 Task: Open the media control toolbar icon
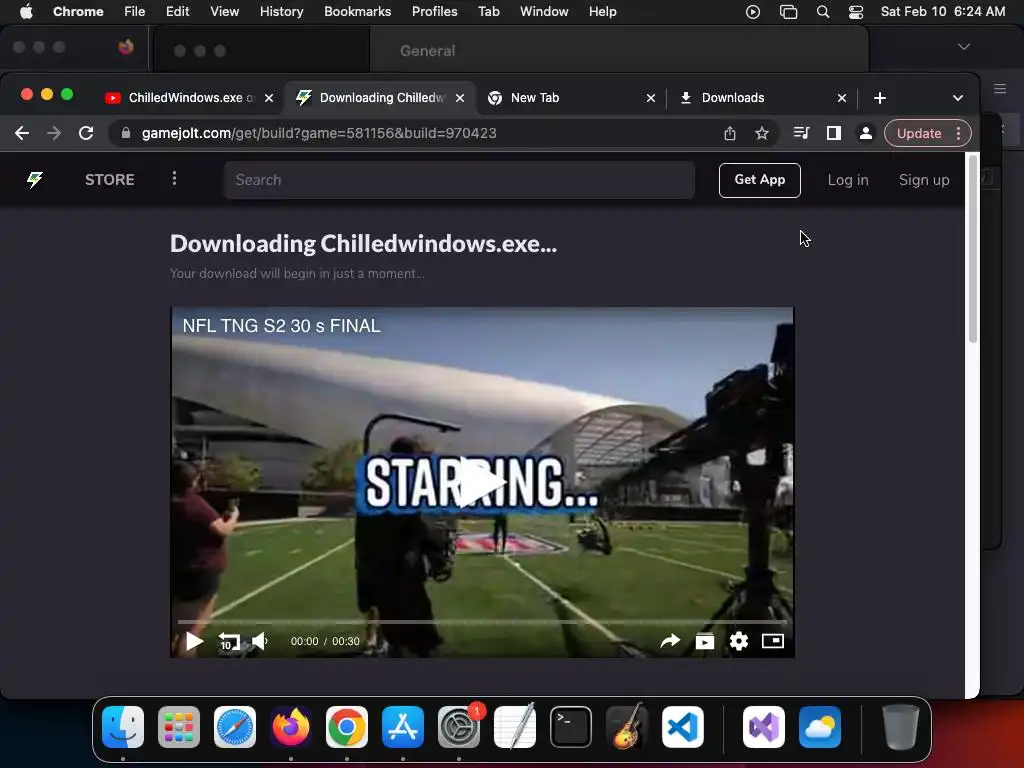[x=801, y=133]
